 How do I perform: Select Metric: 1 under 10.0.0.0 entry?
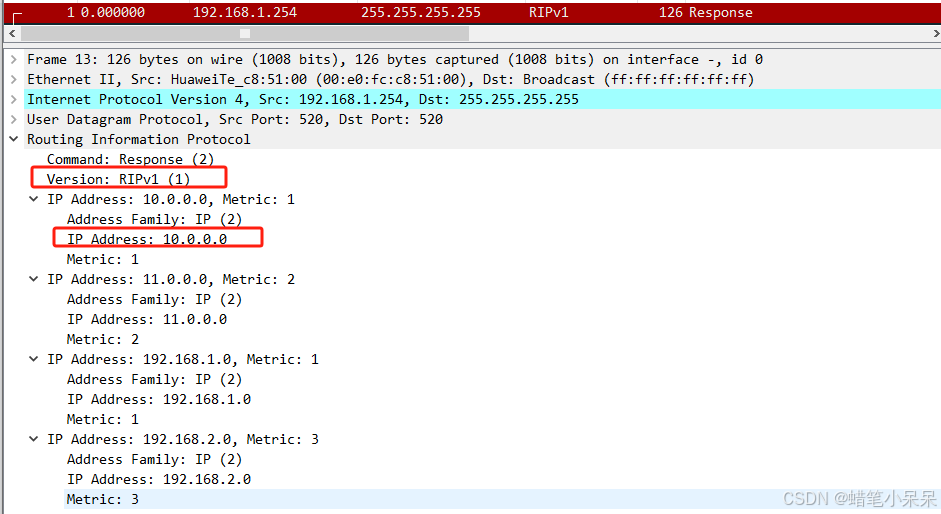click(x=103, y=259)
